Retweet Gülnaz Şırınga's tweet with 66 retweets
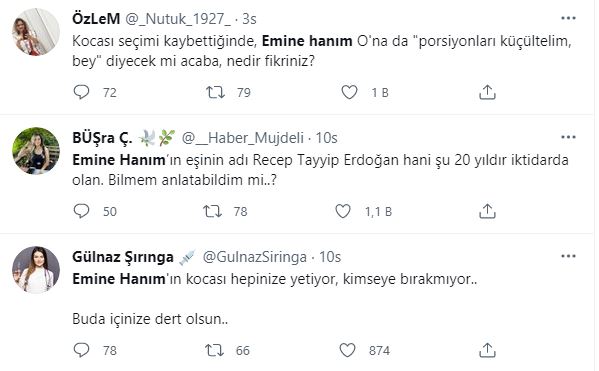Screen dimensions: 599x371 tap(214, 350)
